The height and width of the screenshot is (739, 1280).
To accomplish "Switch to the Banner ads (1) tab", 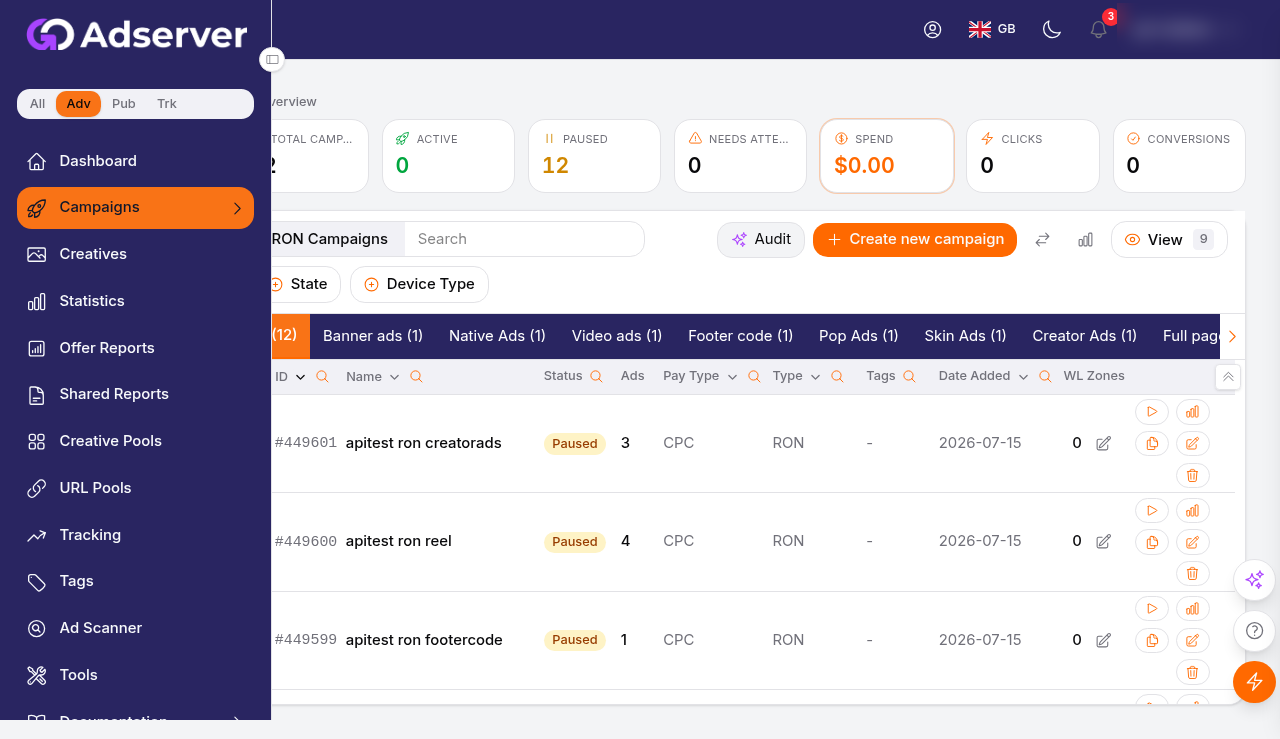I will pos(373,336).
